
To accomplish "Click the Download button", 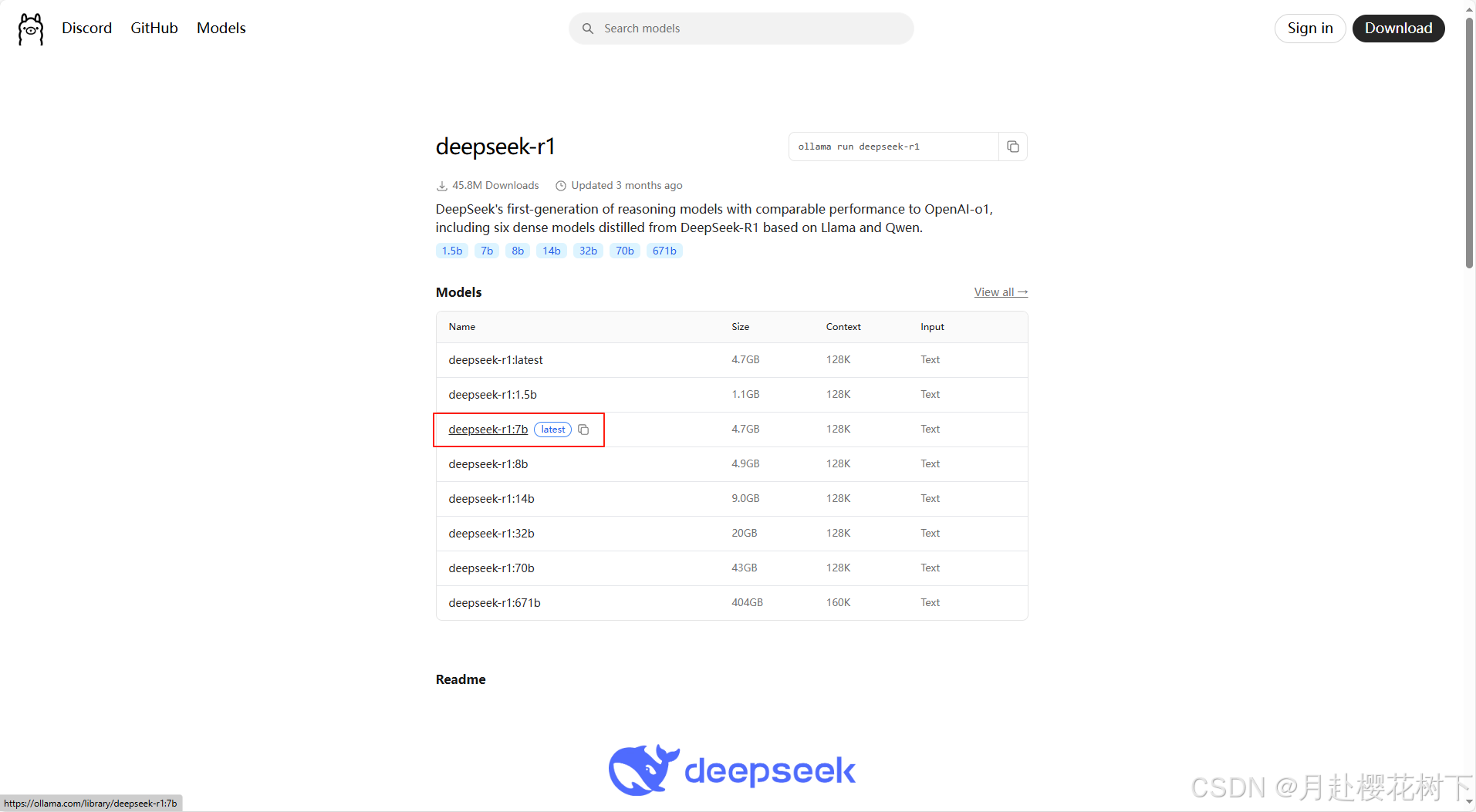I will point(1398,29).
